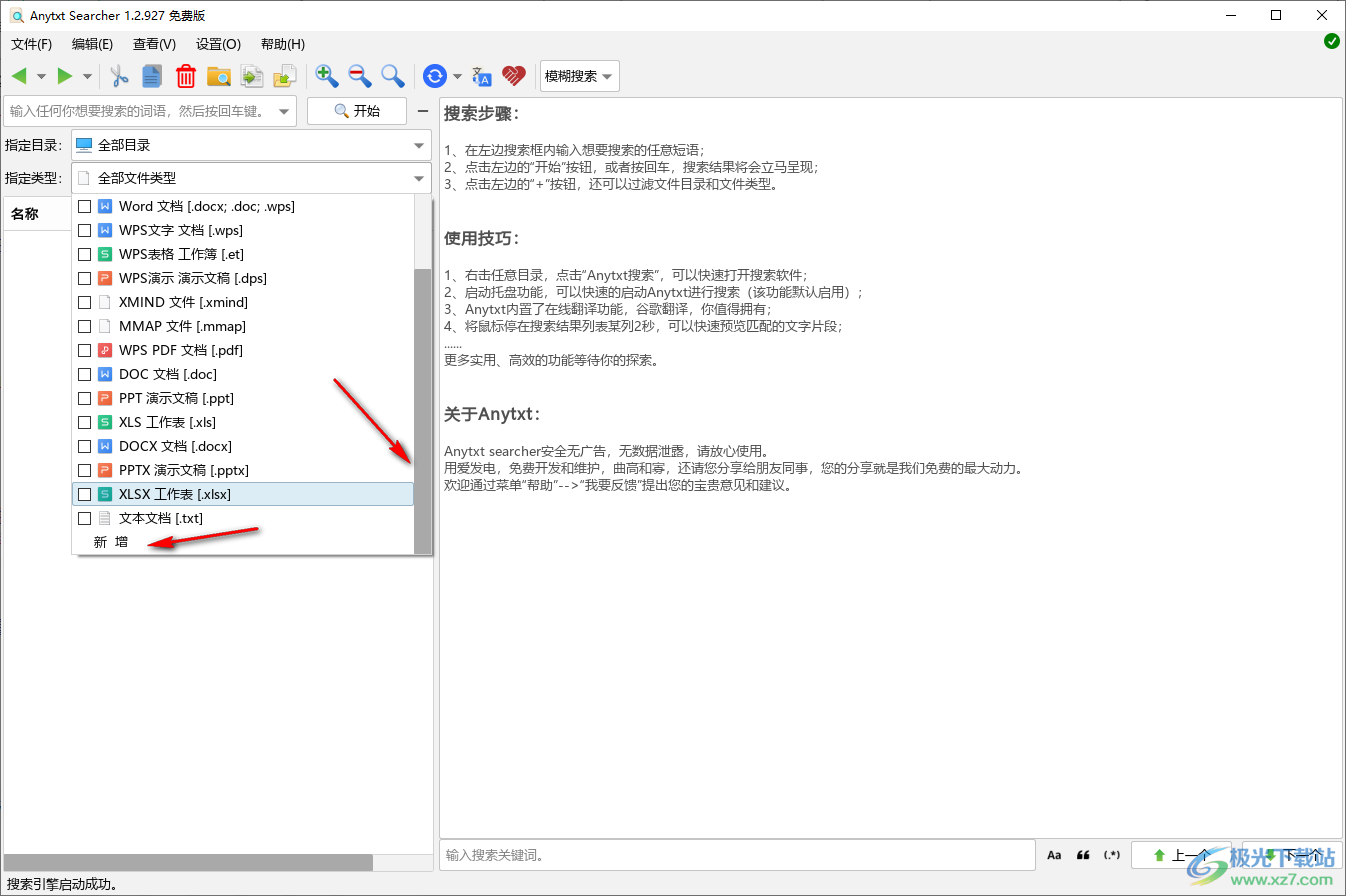The image size is (1346, 896).
Task: Click the blue copy document icon
Action: tap(152, 76)
